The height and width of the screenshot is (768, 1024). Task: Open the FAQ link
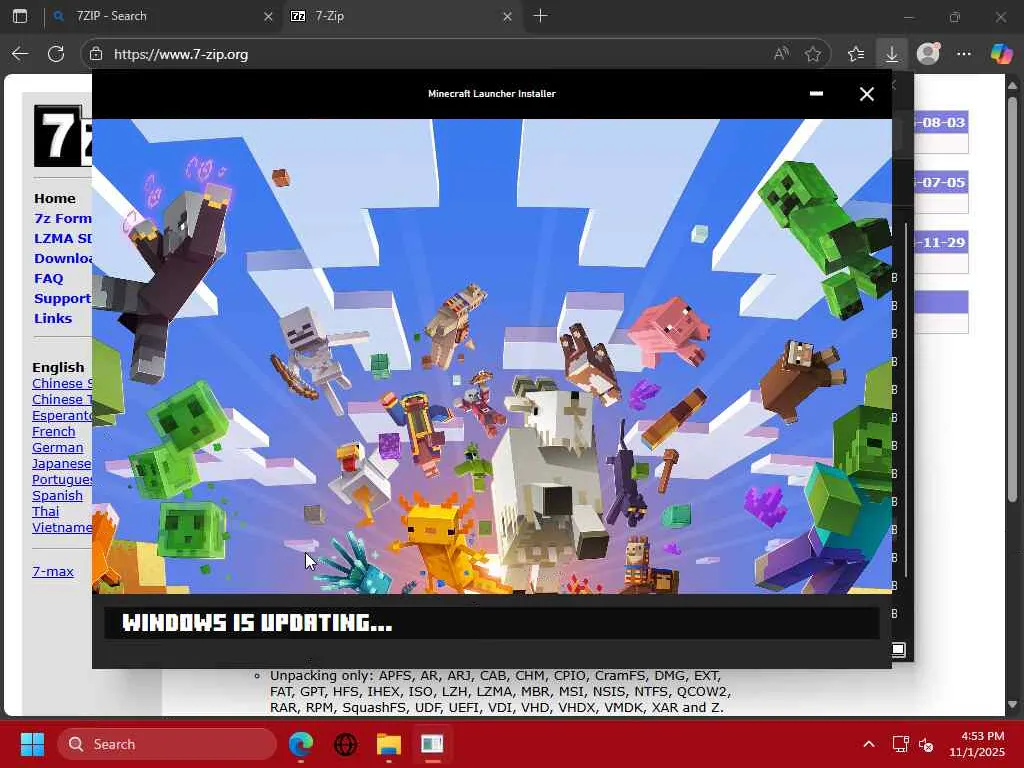[x=49, y=278]
